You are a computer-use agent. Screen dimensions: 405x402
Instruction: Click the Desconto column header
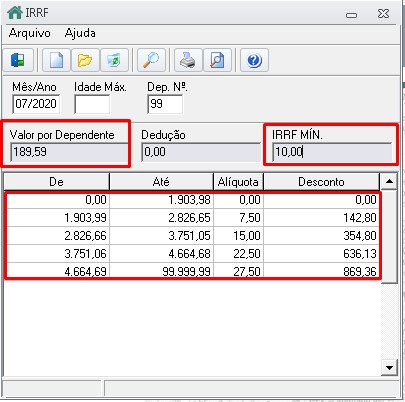[x=321, y=182]
